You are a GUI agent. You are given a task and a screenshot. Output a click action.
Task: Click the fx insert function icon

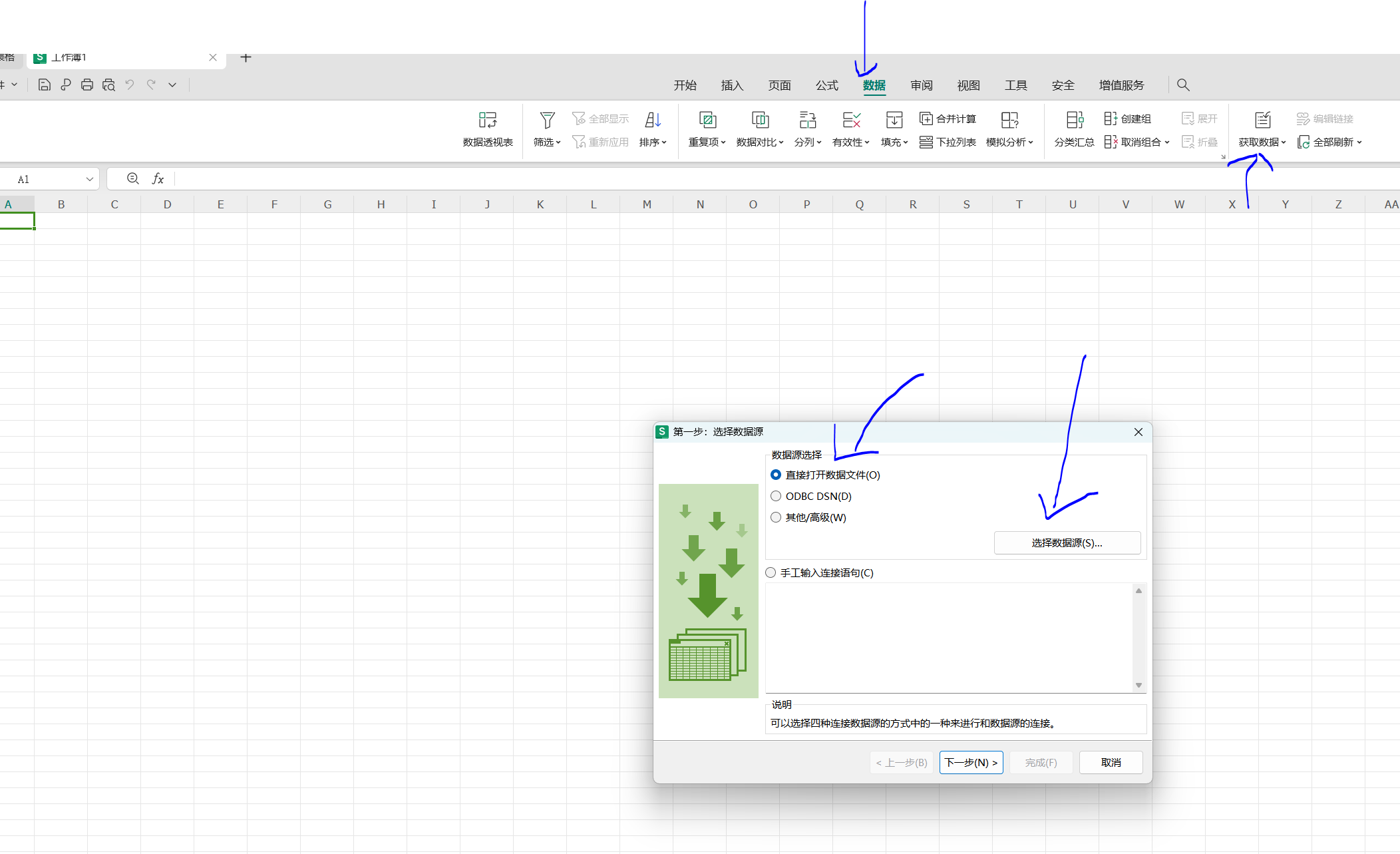[158, 178]
